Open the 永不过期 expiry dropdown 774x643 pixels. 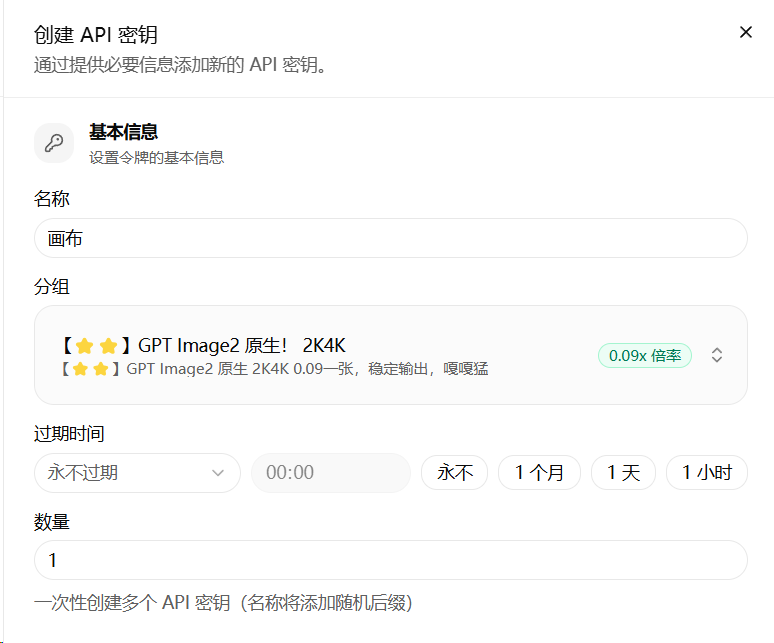click(137, 473)
